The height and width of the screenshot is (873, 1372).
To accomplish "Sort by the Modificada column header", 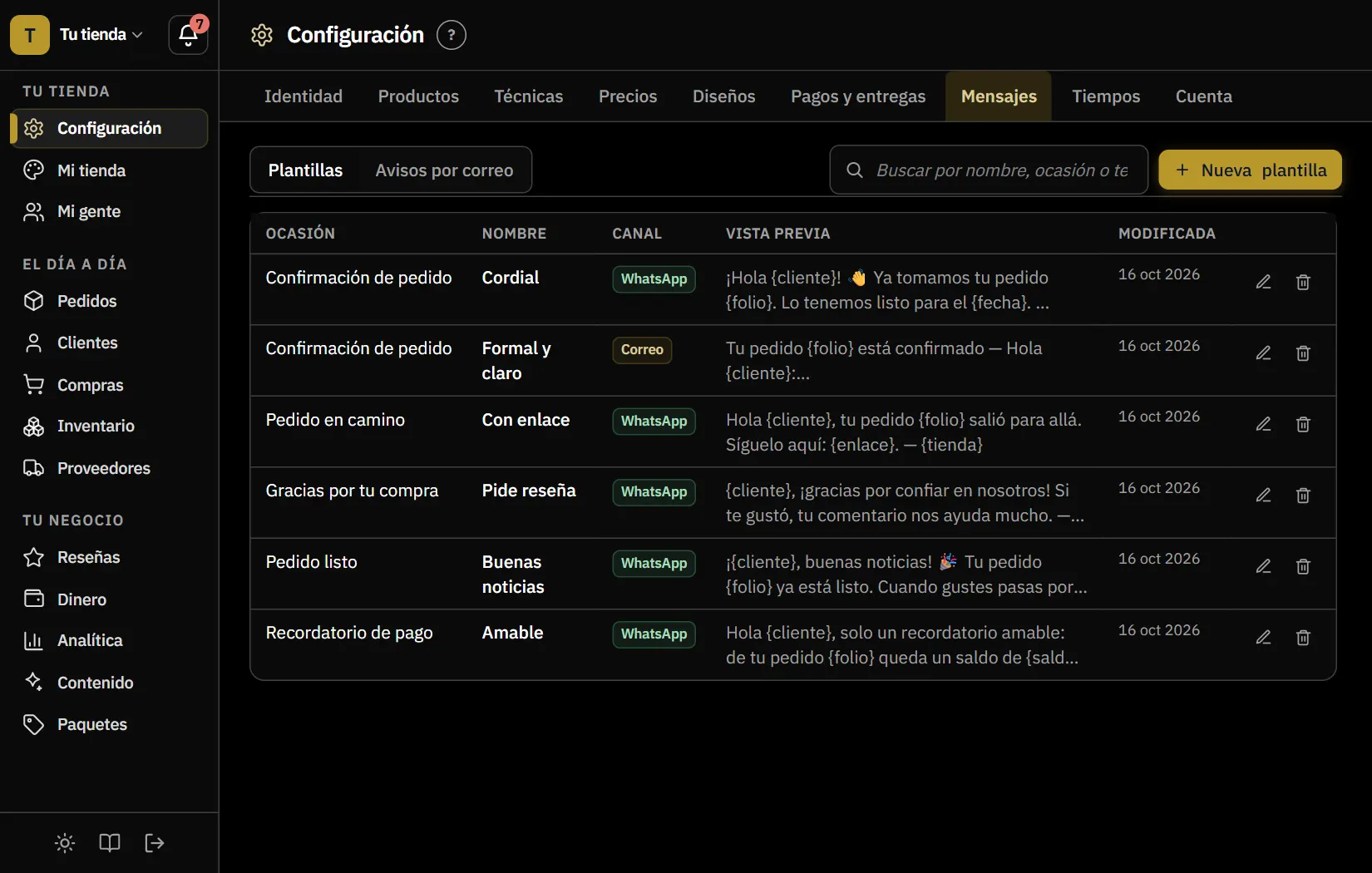I will click(1167, 234).
